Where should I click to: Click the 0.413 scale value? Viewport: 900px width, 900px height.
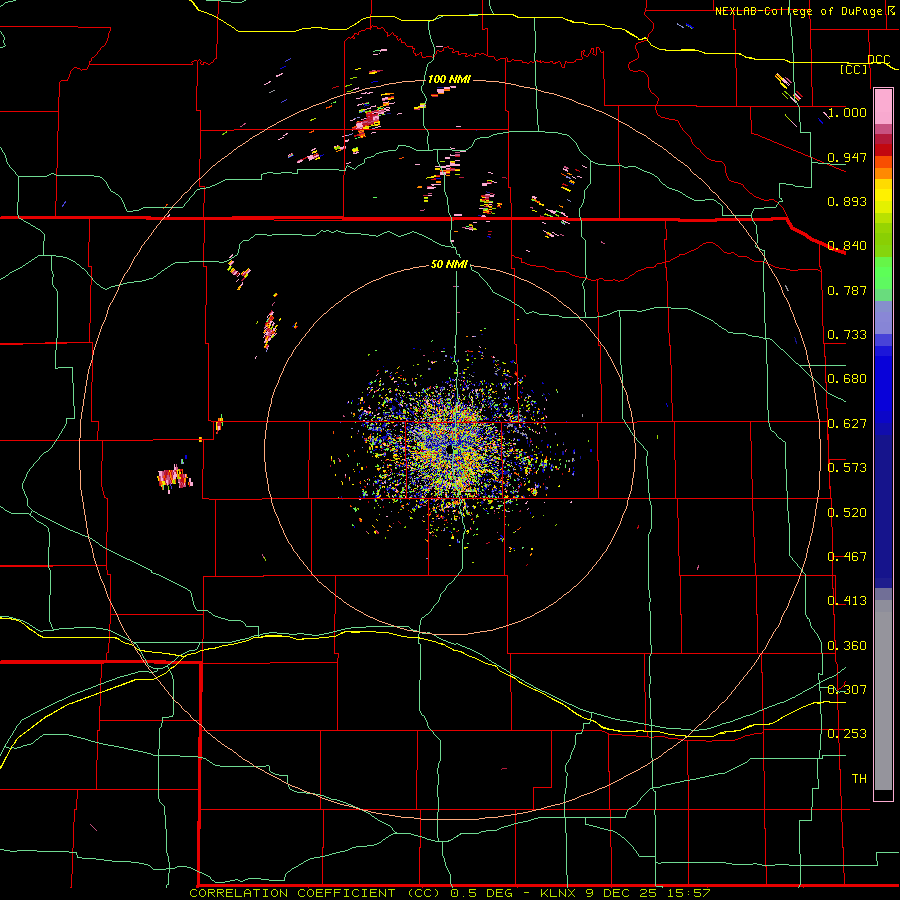point(847,601)
